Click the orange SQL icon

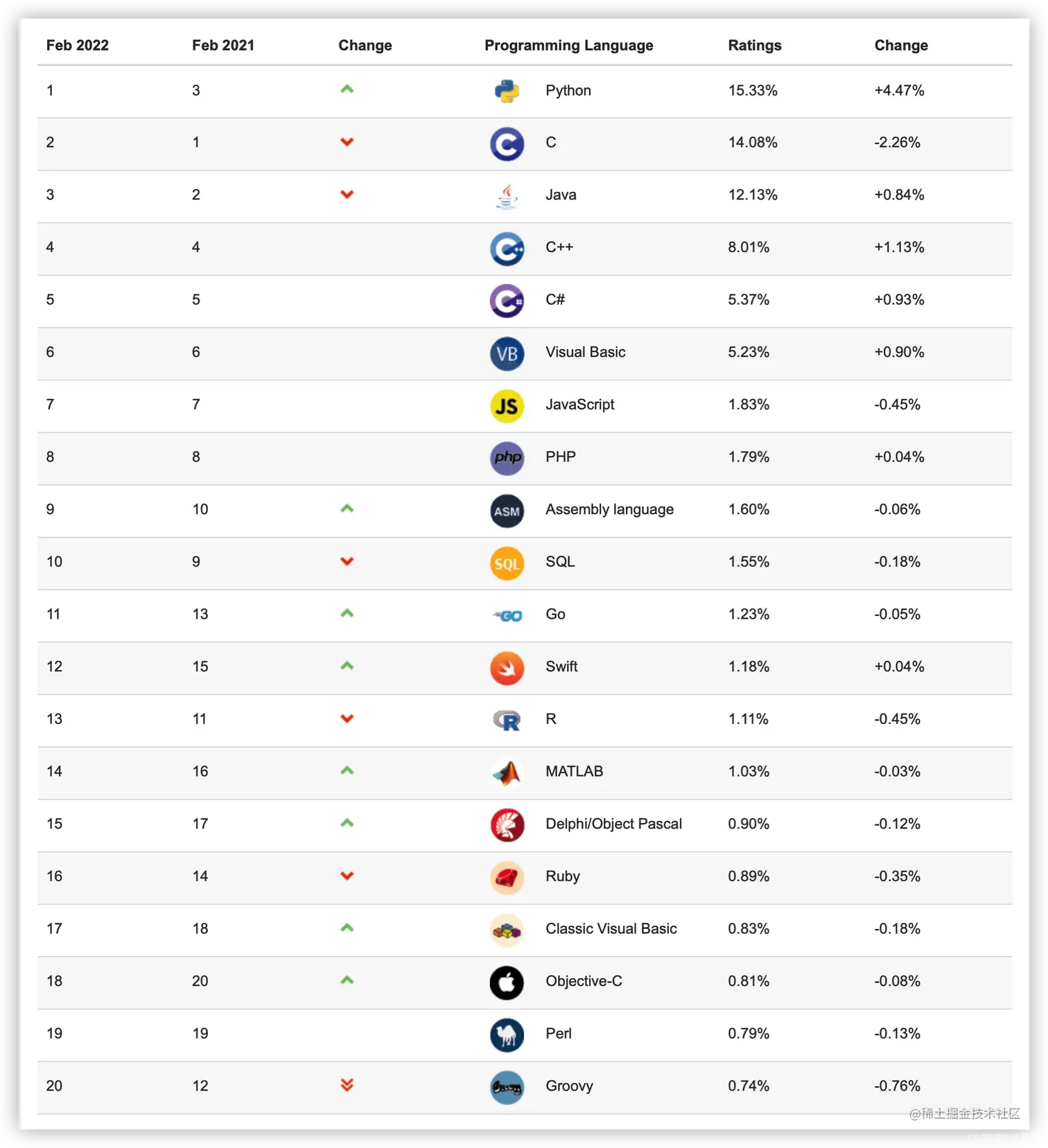(507, 563)
